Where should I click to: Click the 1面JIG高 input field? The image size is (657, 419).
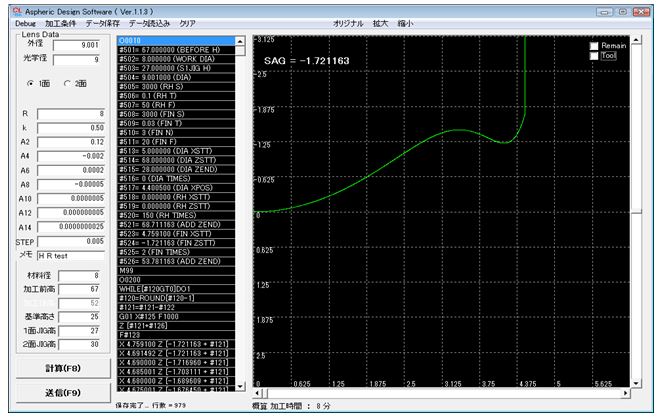point(79,331)
